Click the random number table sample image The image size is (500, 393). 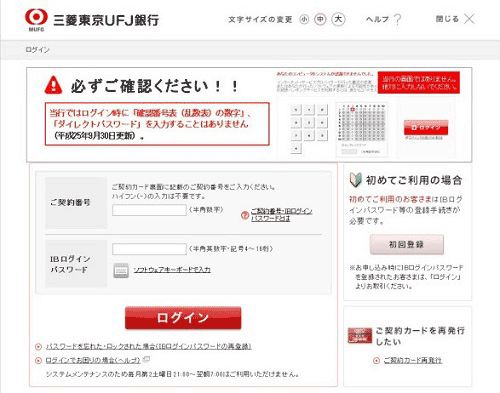point(362,129)
